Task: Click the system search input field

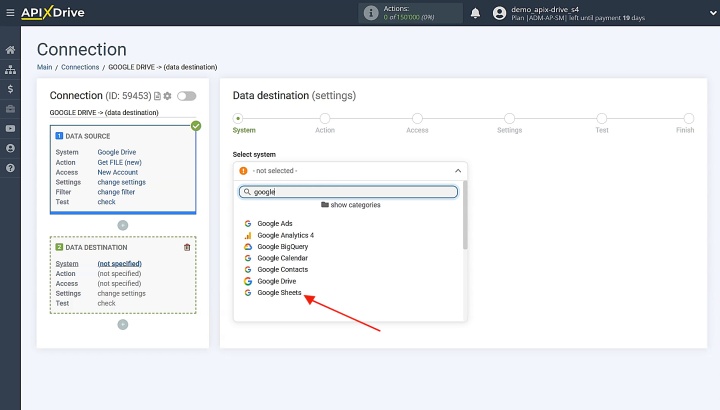Action: coord(348,192)
